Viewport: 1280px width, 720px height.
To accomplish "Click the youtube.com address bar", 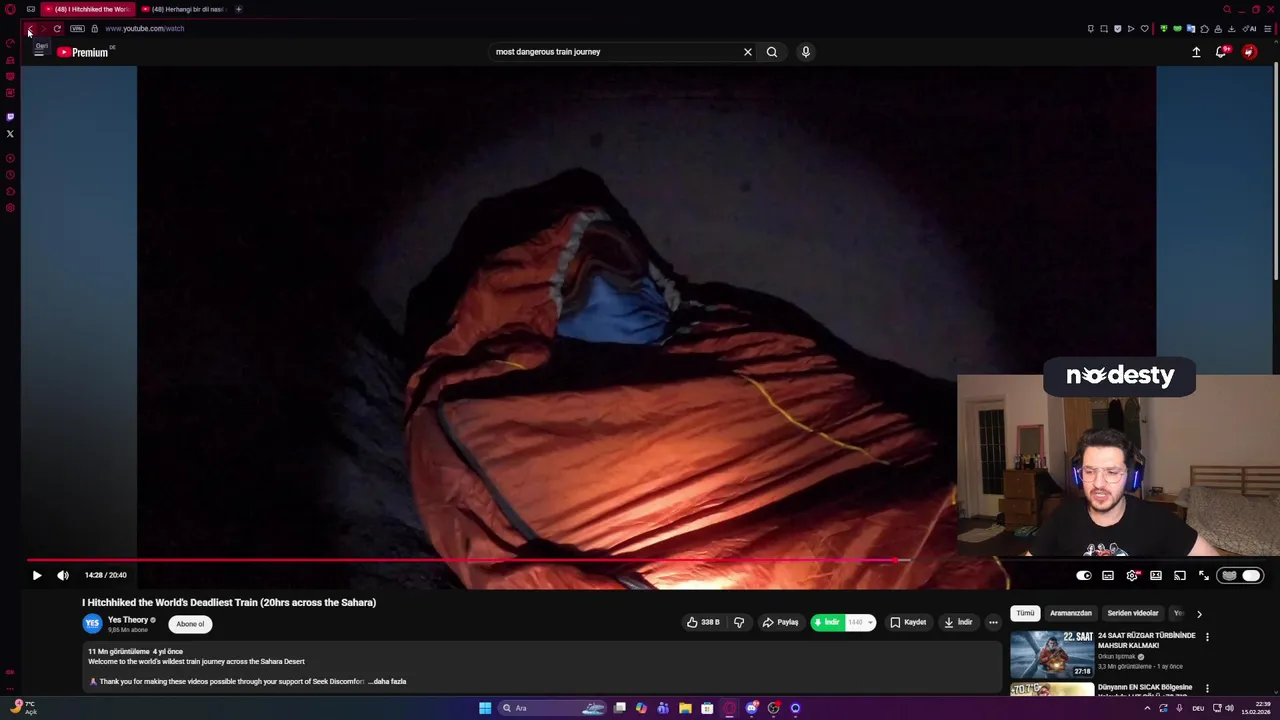I will click(145, 29).
